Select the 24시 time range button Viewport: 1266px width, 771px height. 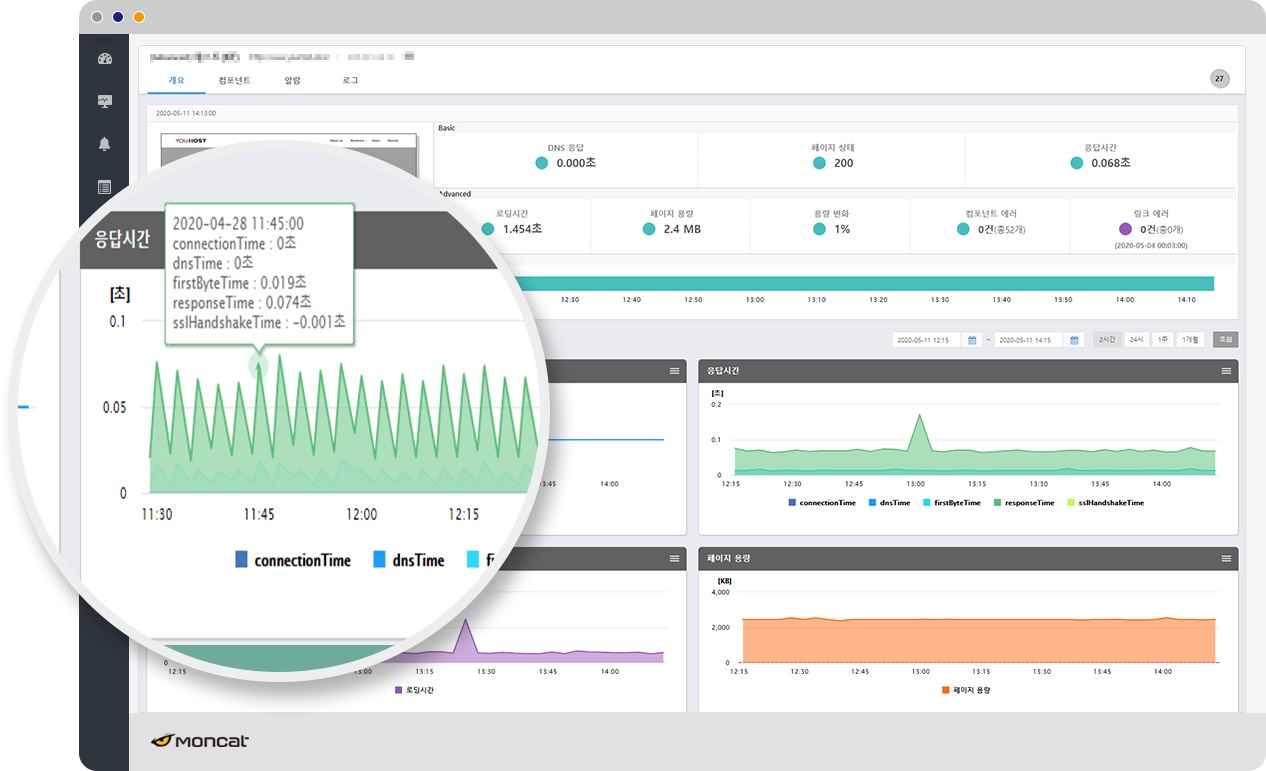pyautogui.click(x=1136, y=340)
